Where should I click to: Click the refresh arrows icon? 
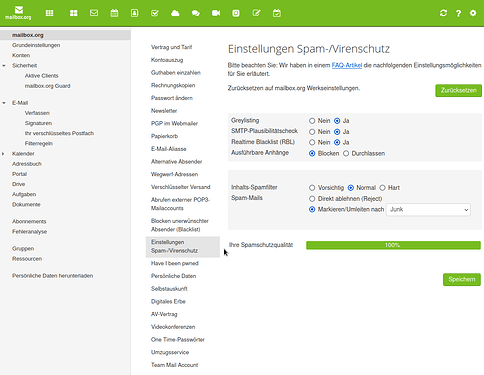click(x=443, y=13)
